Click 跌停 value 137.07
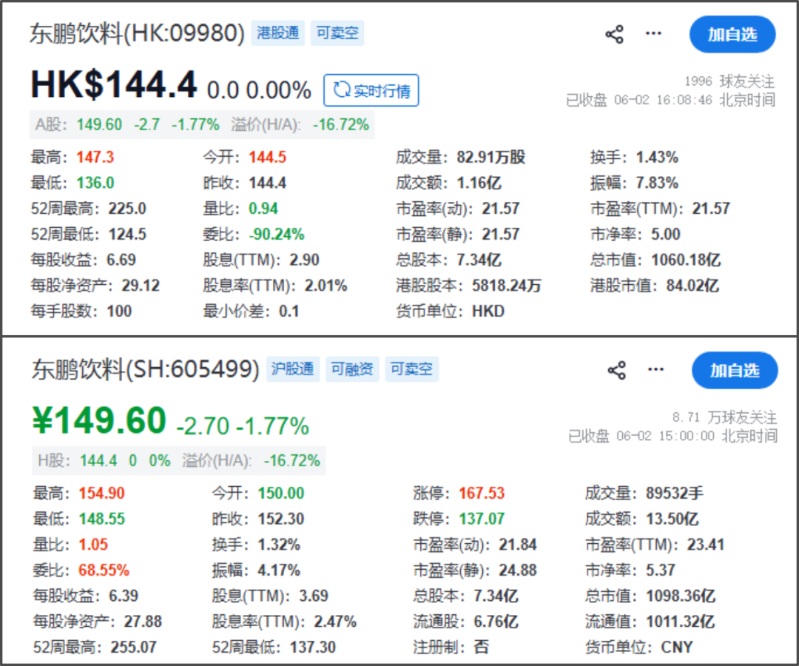The image size is (799, 666). 482,519
